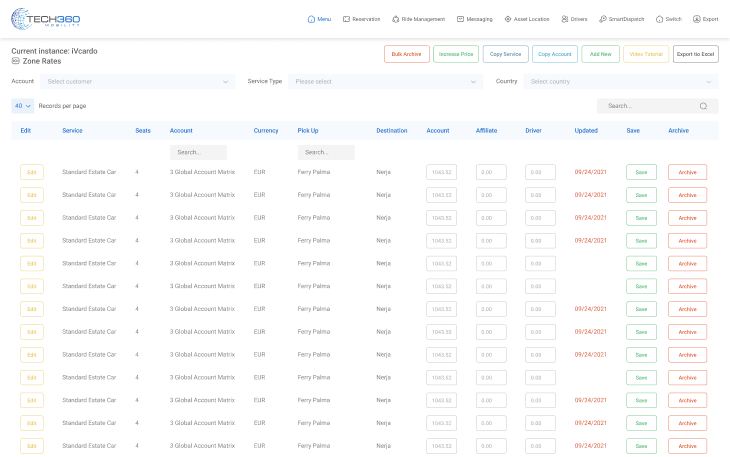Screen dimensions: 730x457
Task: Sort by the Pick Up column header
Action: 308,131
